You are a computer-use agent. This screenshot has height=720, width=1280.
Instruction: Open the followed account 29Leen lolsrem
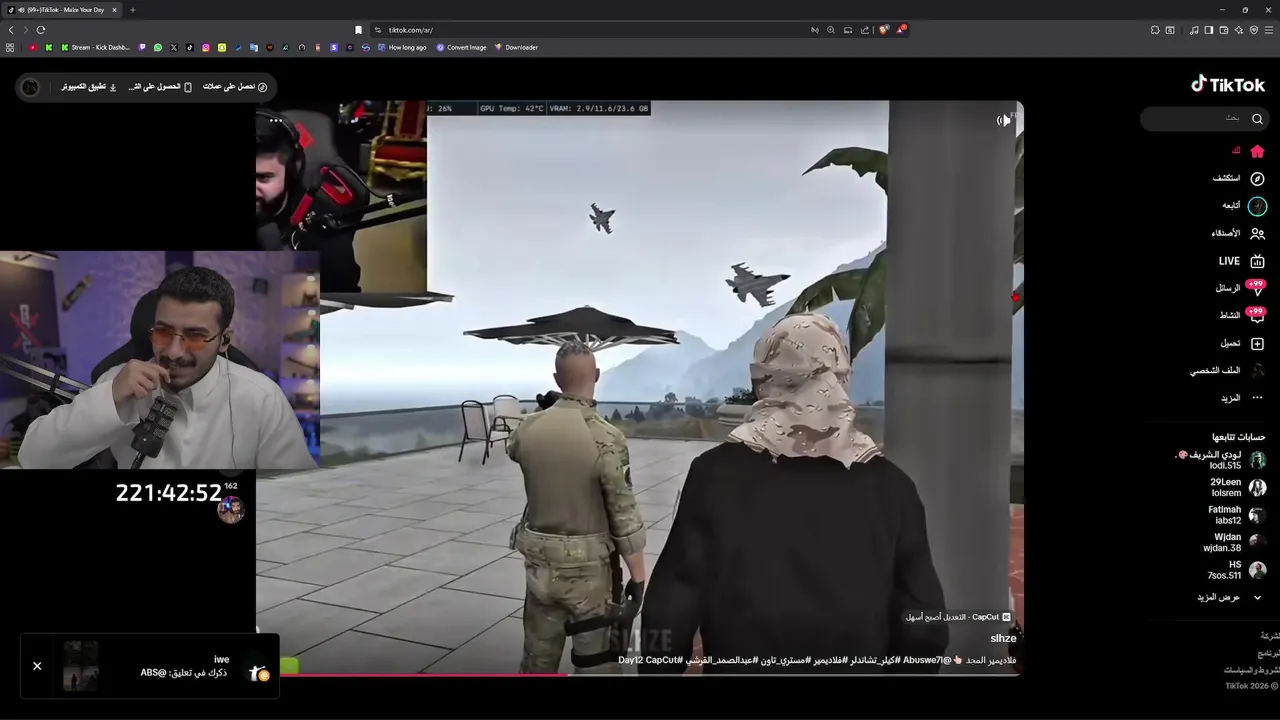(x=1238, y=487)
